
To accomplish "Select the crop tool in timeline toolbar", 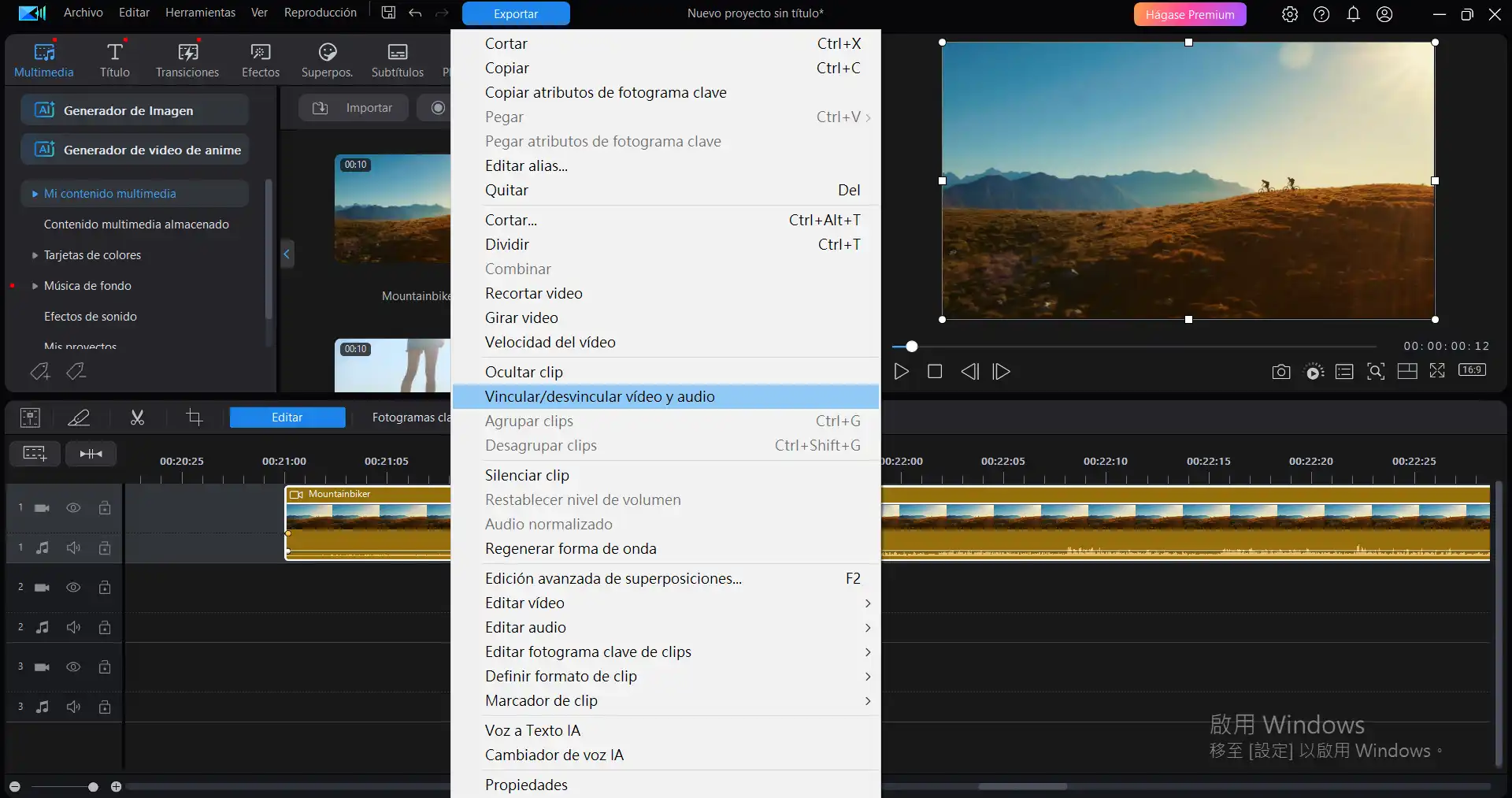I will [194, 418].
